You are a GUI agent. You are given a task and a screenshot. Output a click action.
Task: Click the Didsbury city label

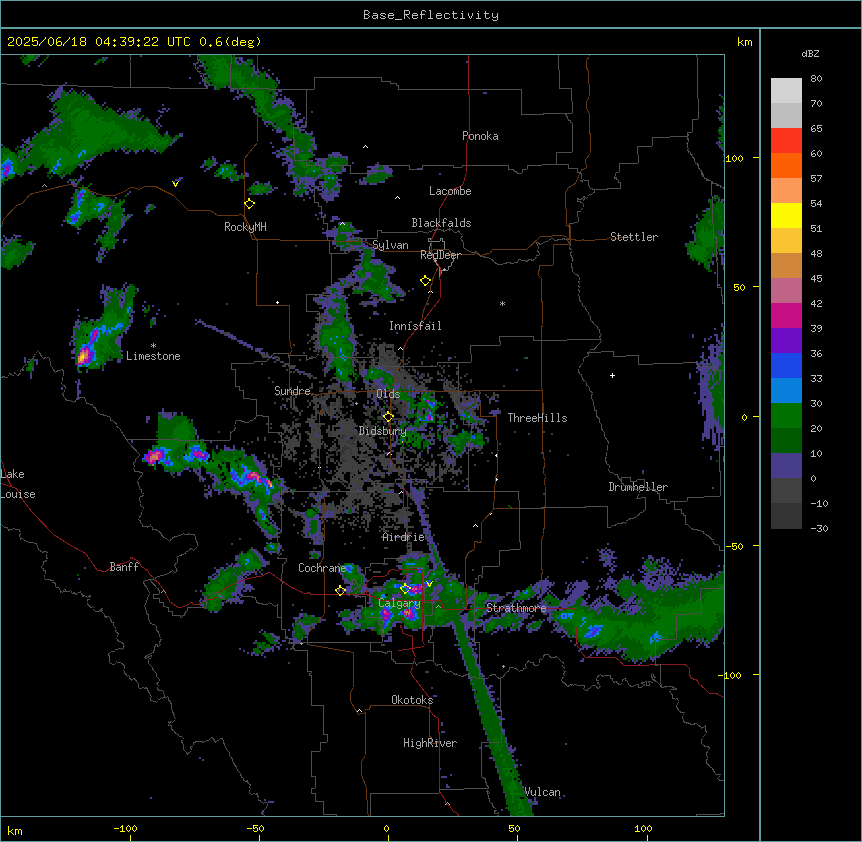pos(383,431)
